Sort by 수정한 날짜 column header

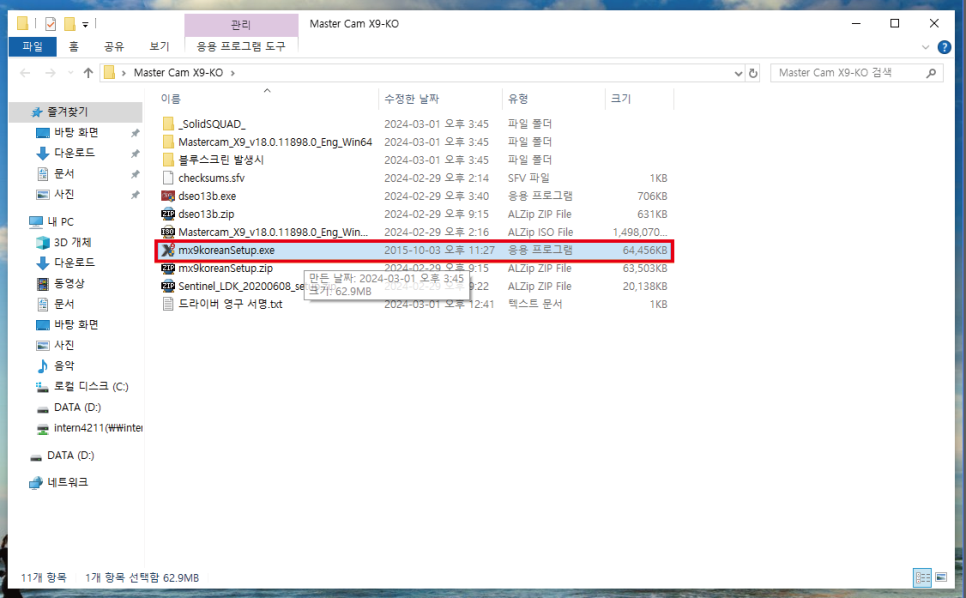click(x=412, y=99)
